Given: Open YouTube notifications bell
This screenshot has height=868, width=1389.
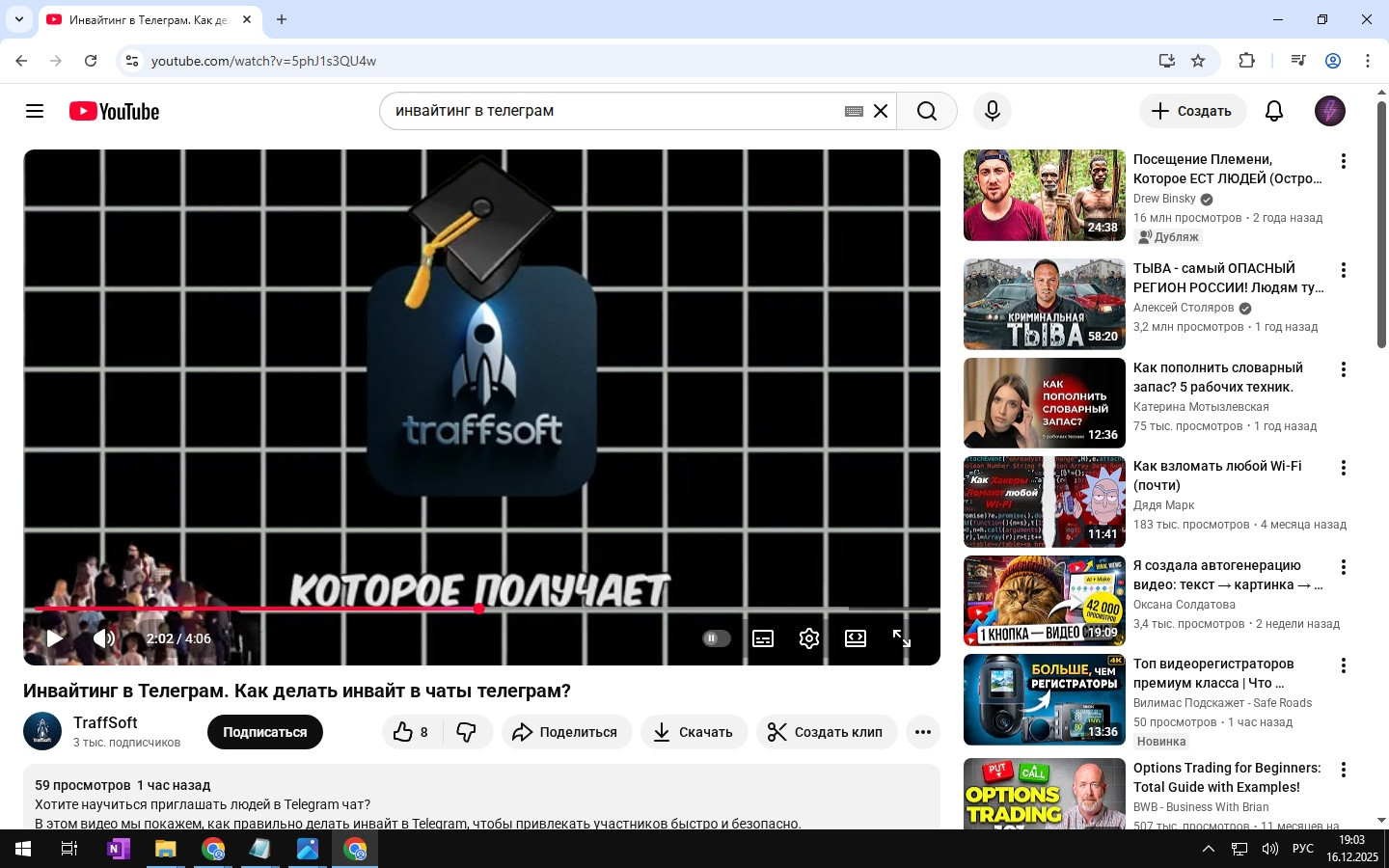Looking at the screenshot, I should pyautogui.click(x=1274, y=111).
